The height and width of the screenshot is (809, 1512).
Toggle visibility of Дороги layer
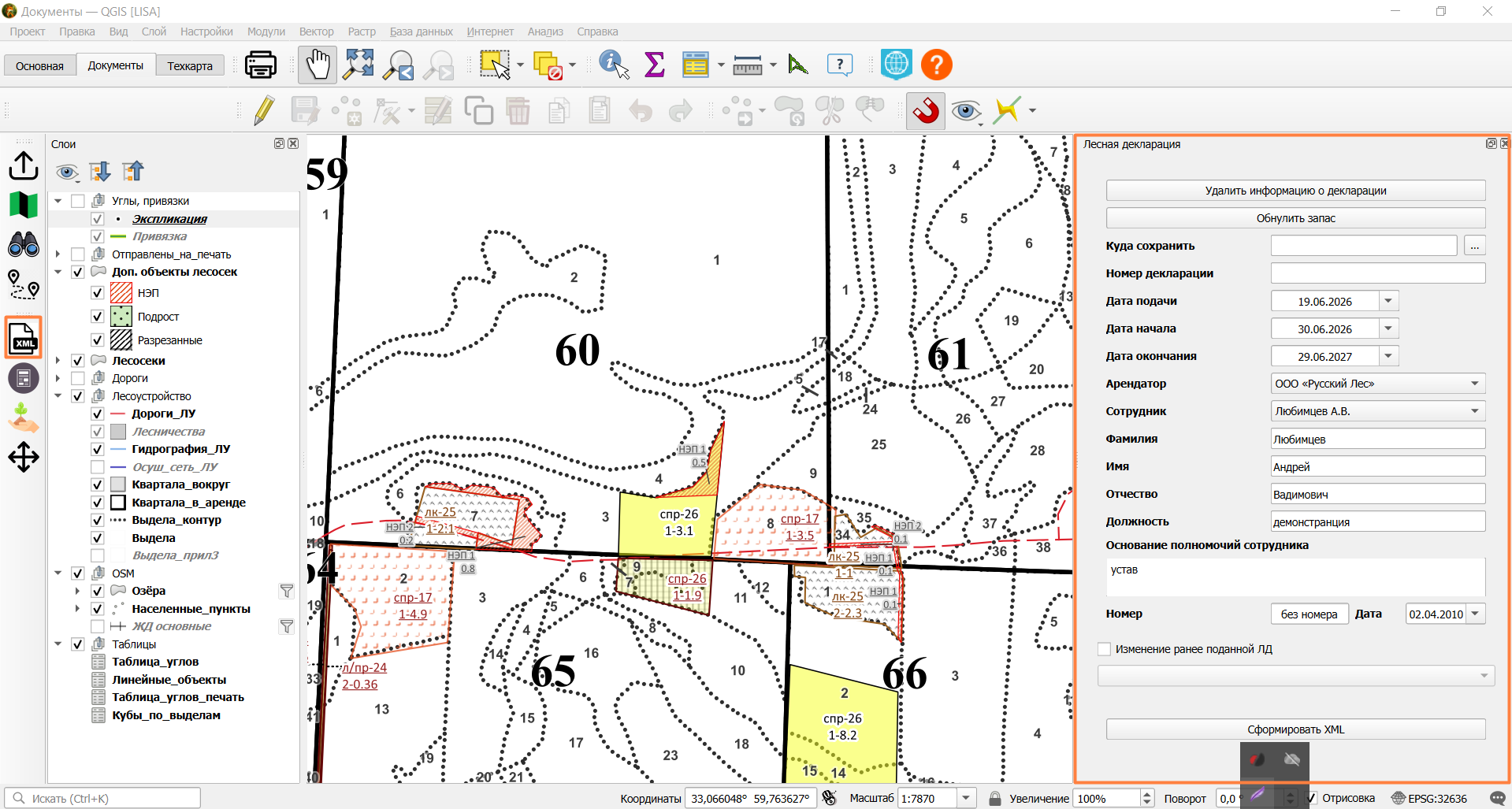78,378
